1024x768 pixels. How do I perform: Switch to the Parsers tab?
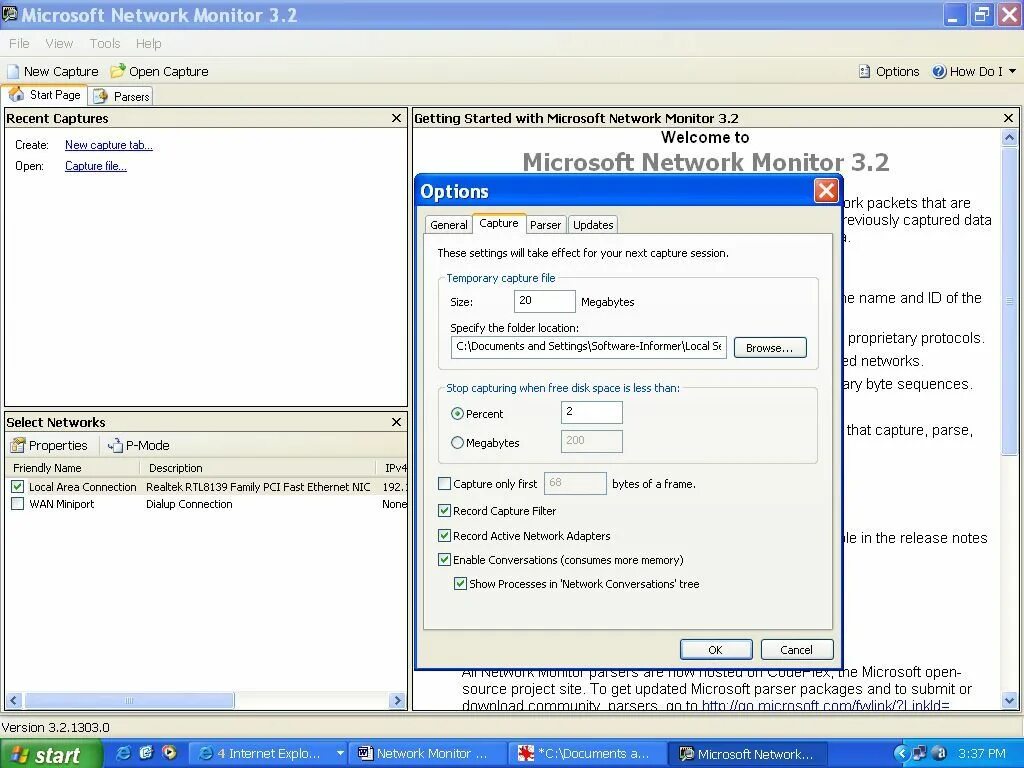point(121,97)
